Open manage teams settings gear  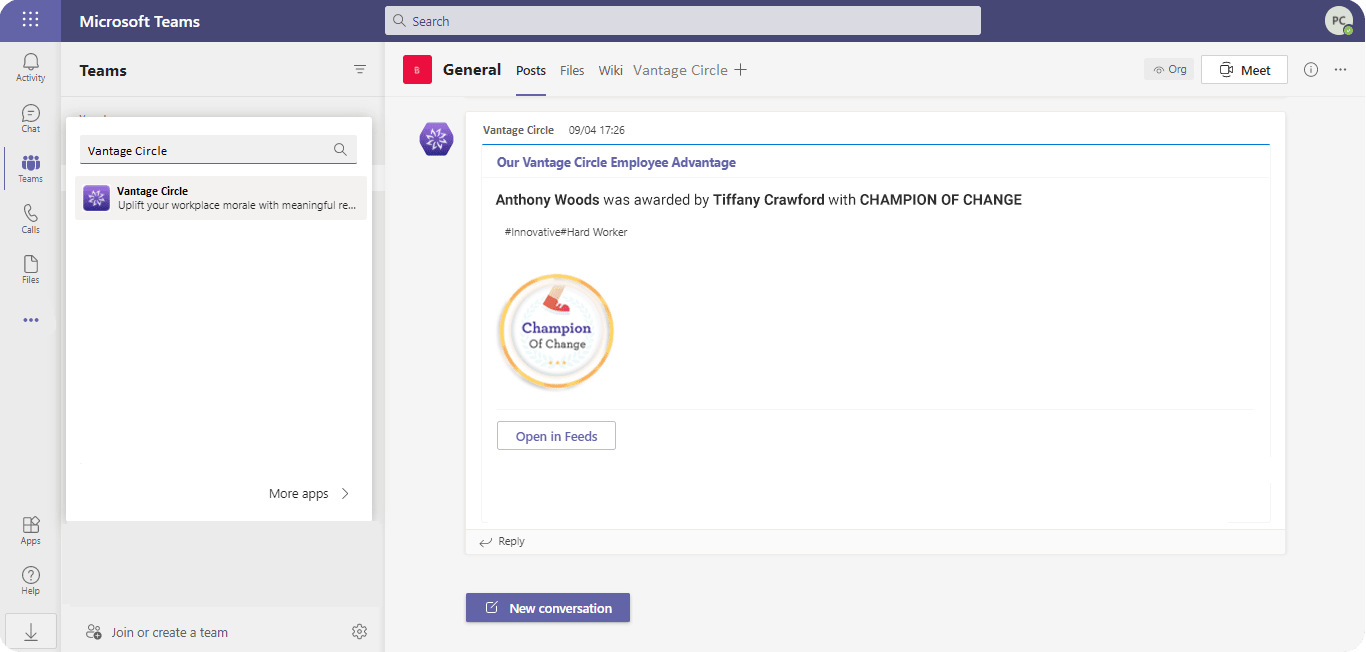[360, 631]
